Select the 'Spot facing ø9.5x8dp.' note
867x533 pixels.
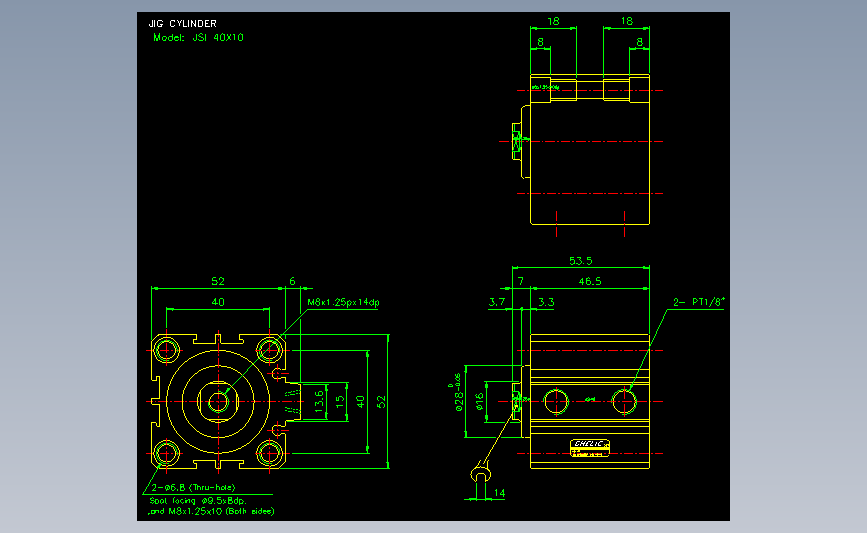pos(198,501)
